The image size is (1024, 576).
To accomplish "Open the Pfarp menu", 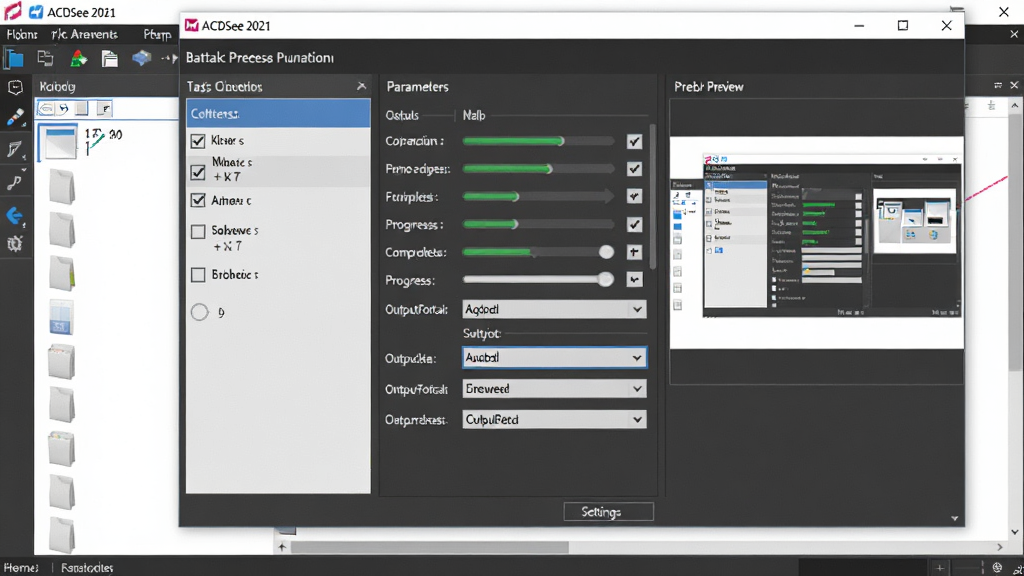I will [x=157, y=34].
